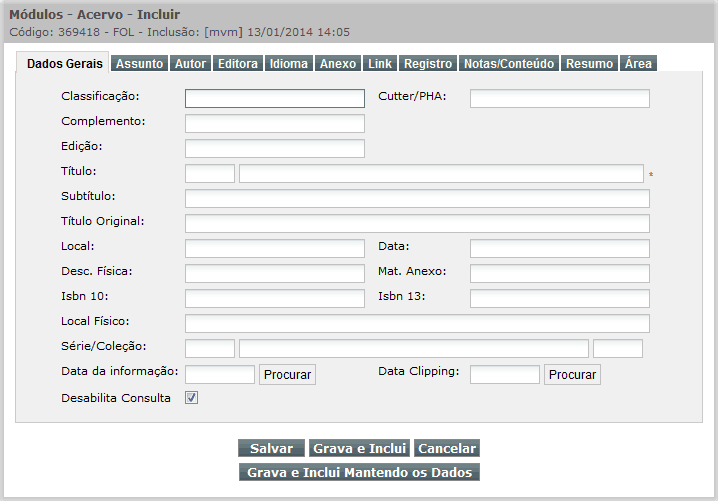
Task: Open the Anexo tab
Action: pyautogui.click(x=338, y=63)
